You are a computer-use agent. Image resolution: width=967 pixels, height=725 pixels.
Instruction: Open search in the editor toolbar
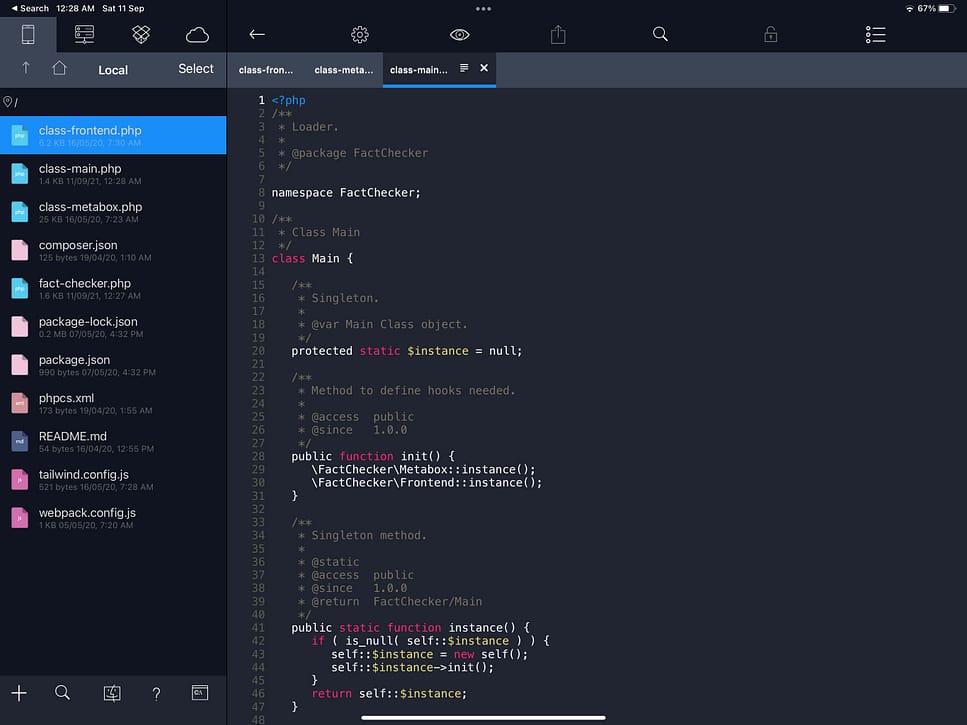pos(660,34)
